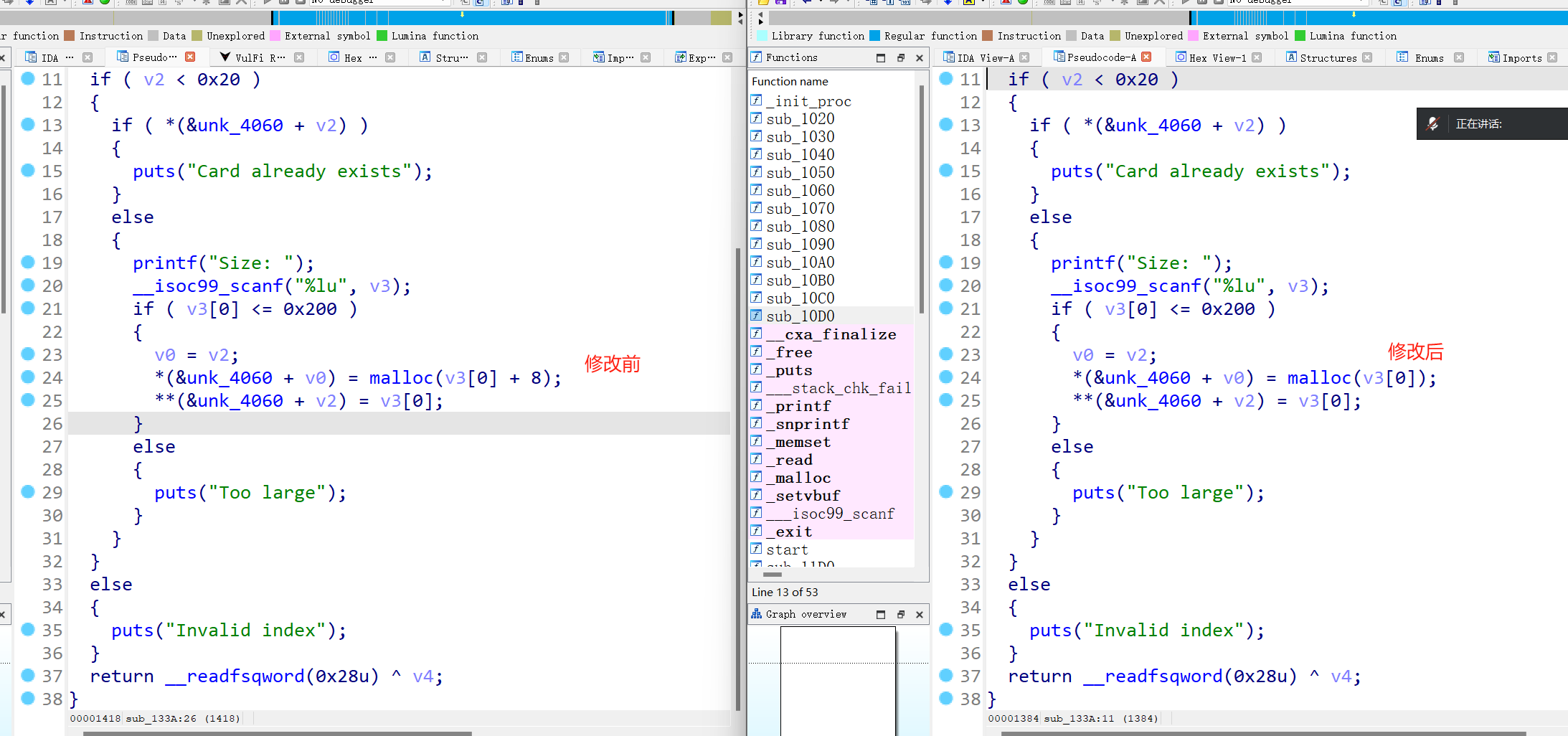This screenshot has width=1568, height=736.
Task: Float the Functions panel with detach icon
Action: [901, 57]
